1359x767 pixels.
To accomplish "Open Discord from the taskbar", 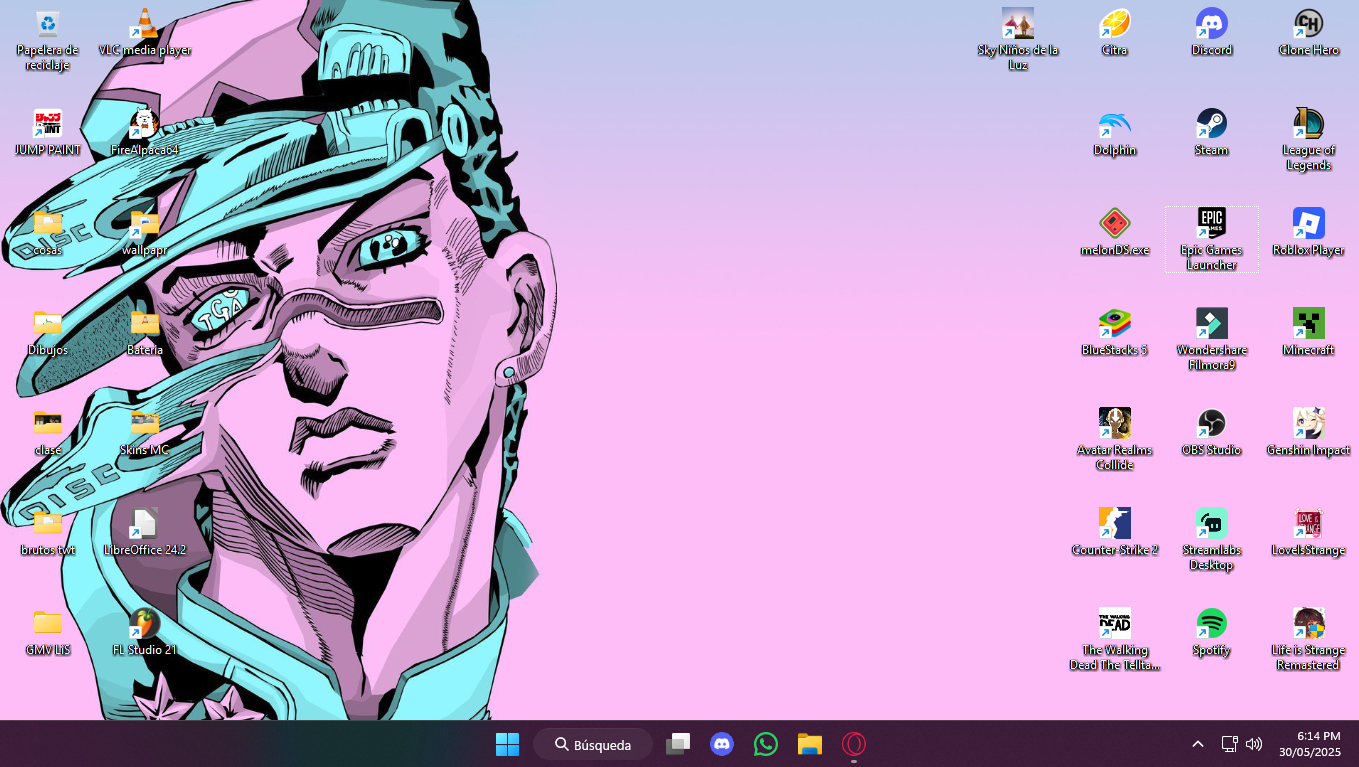I will point(722,744).
